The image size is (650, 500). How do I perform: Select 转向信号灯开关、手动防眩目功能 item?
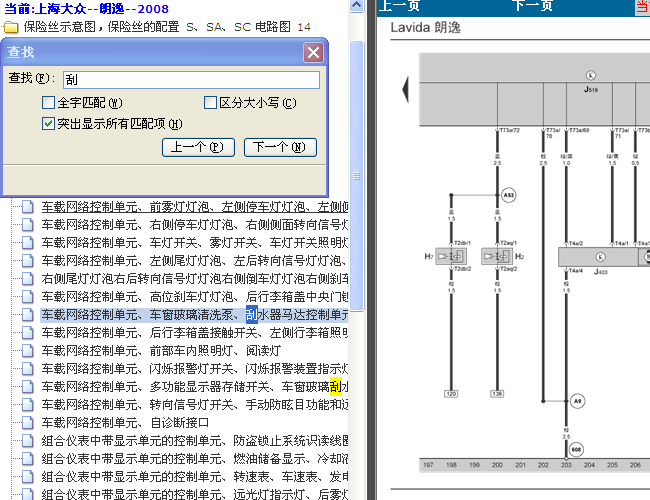pyautogui.click(x=194, y=404)
